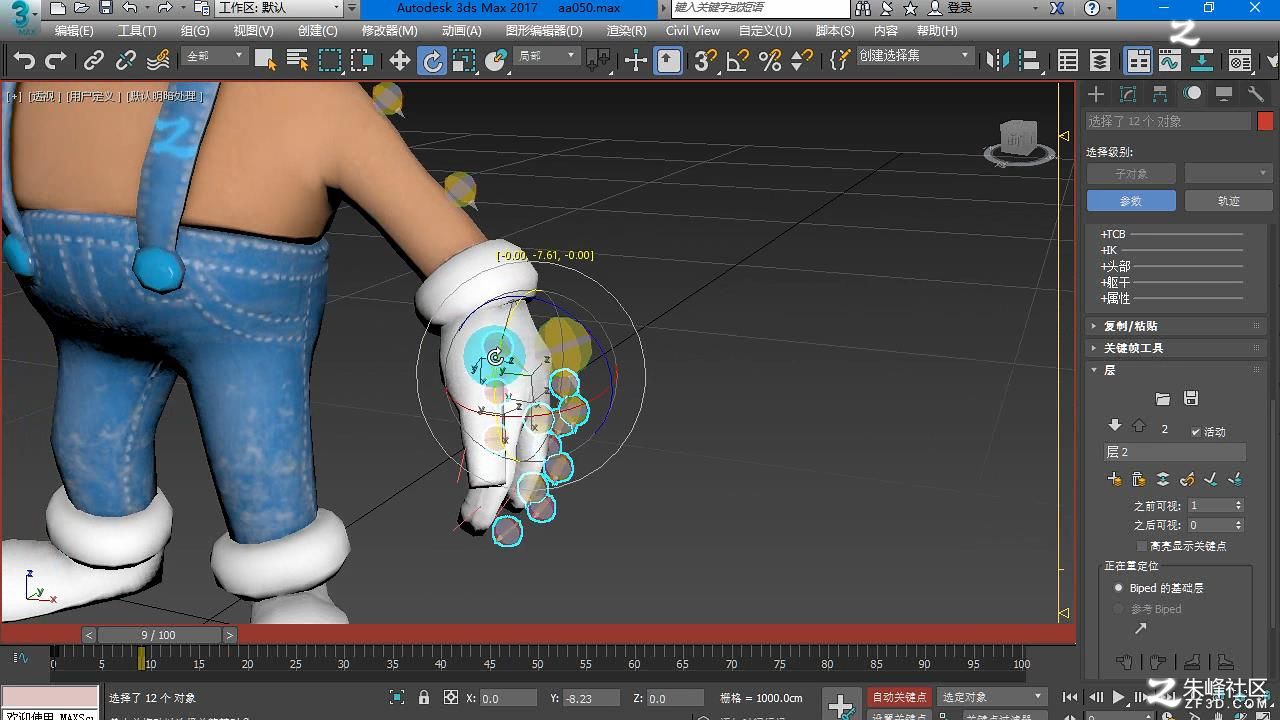Click the Undo arrow in the main toolbar
The image size is (1280, 720).
24,61
